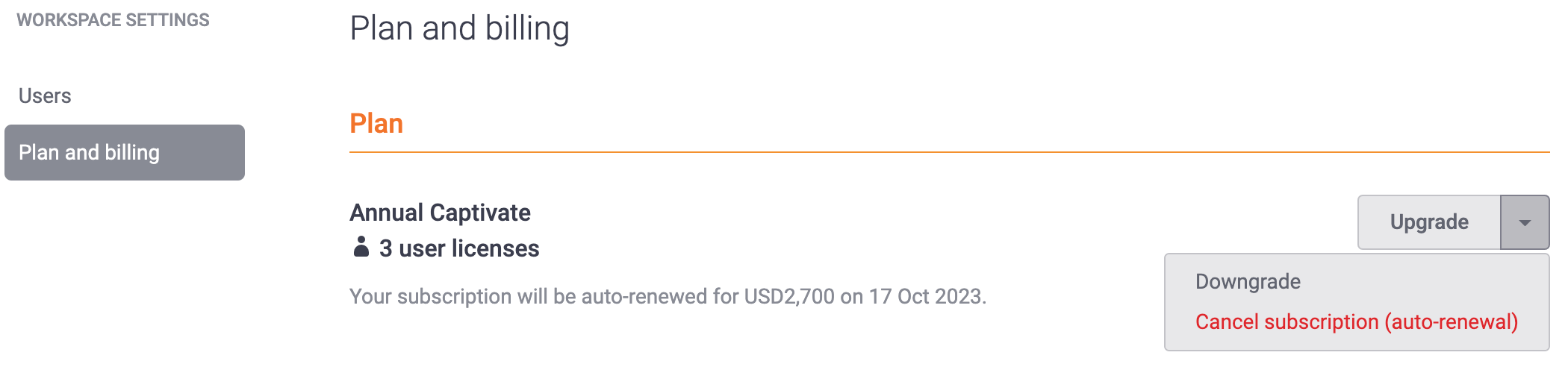Collapse the Upgrade options dropdown arrow
Screen dimensions: 1568x367
[1525, 222]
